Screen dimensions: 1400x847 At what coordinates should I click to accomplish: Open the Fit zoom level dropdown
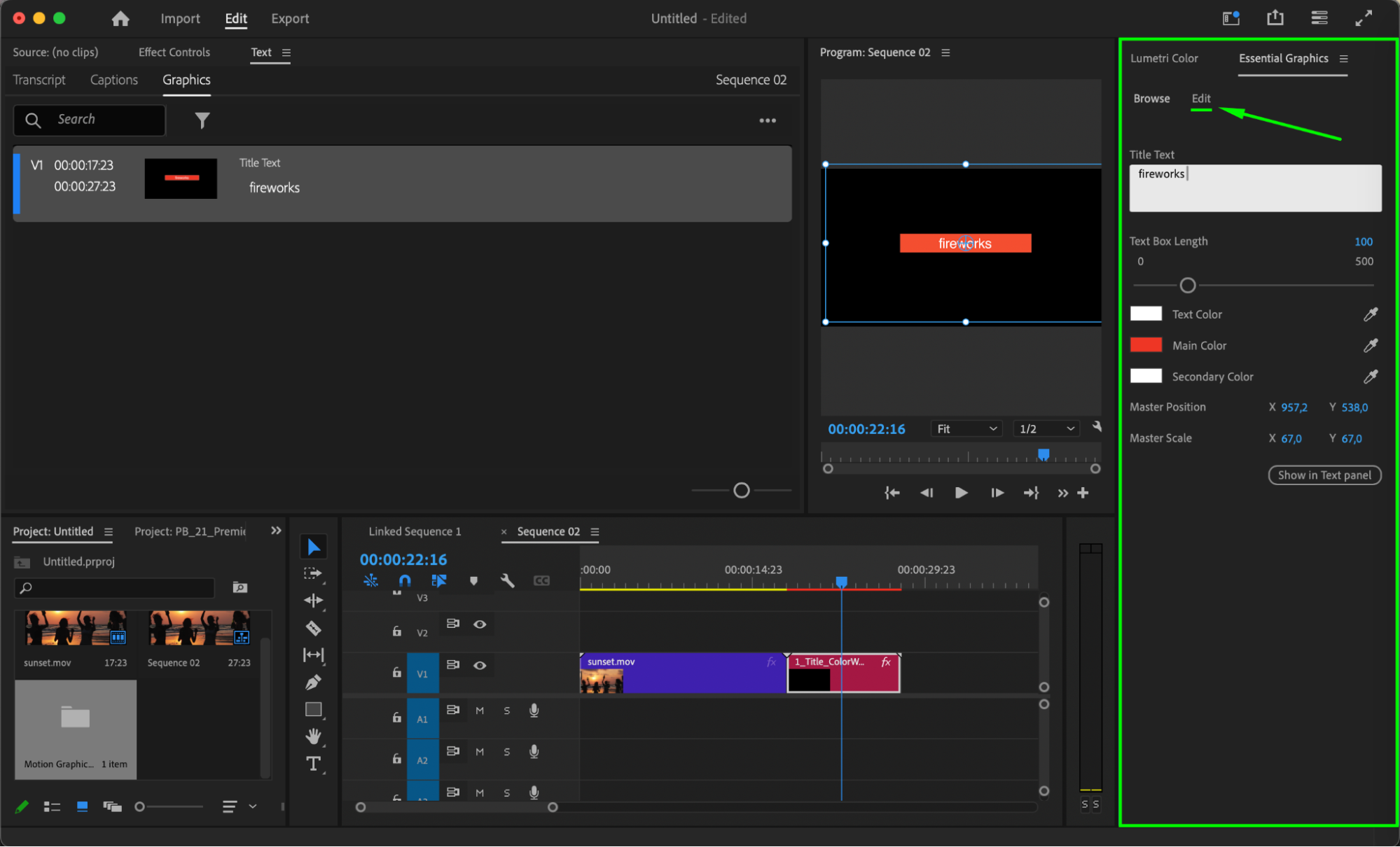966,428
